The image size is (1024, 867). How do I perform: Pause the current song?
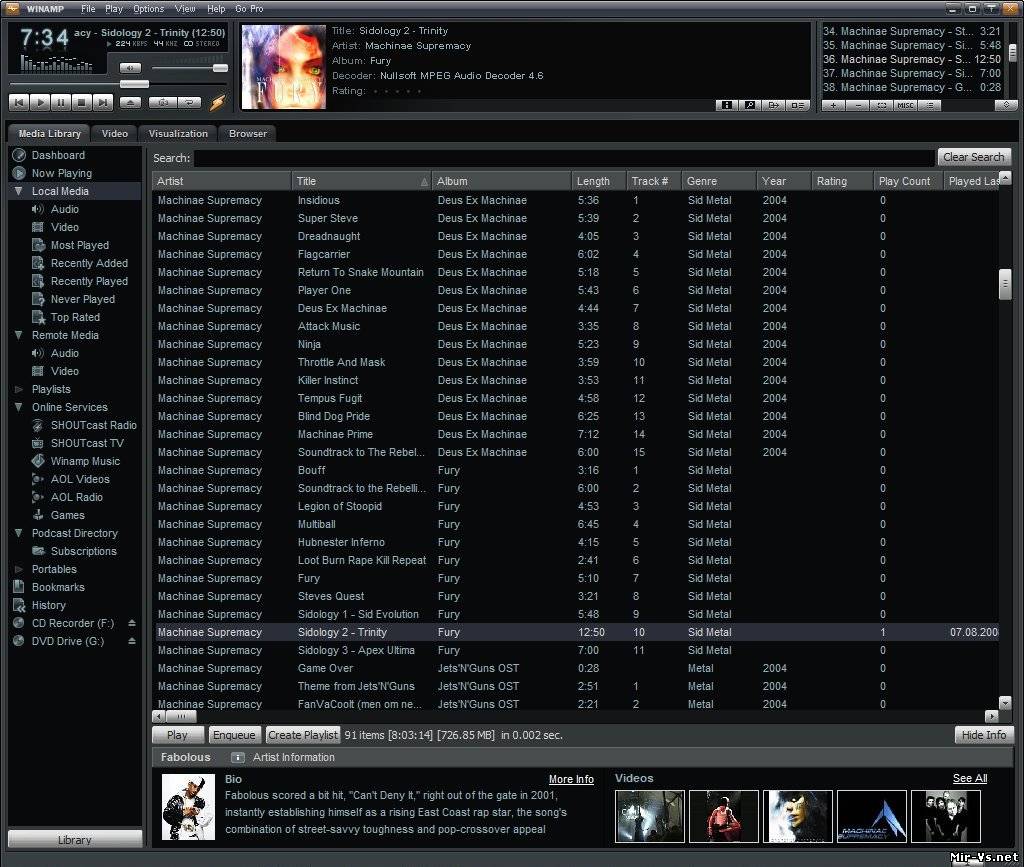coord(61,102)
